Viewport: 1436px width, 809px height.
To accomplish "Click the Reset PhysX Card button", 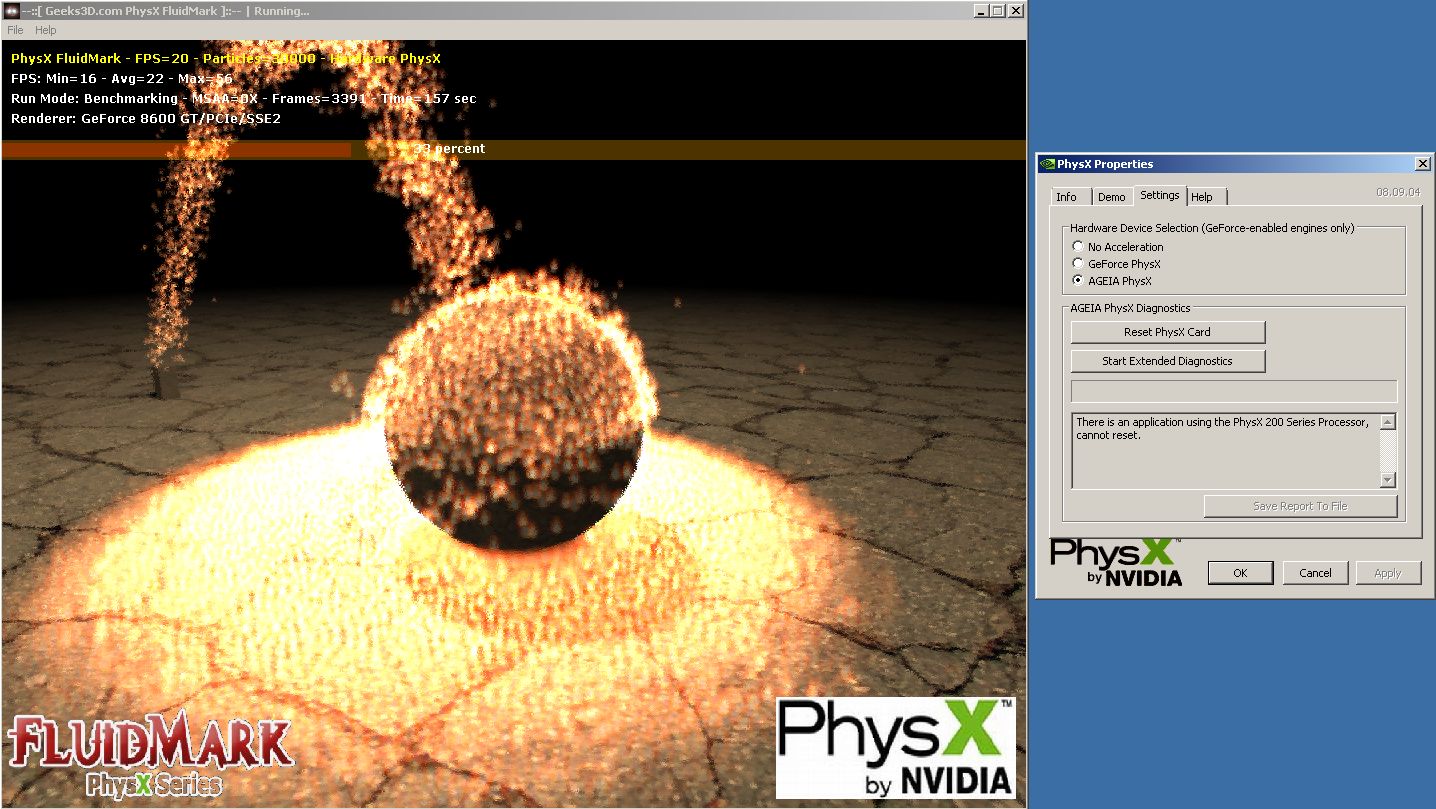I will (x=1168, y=332).
